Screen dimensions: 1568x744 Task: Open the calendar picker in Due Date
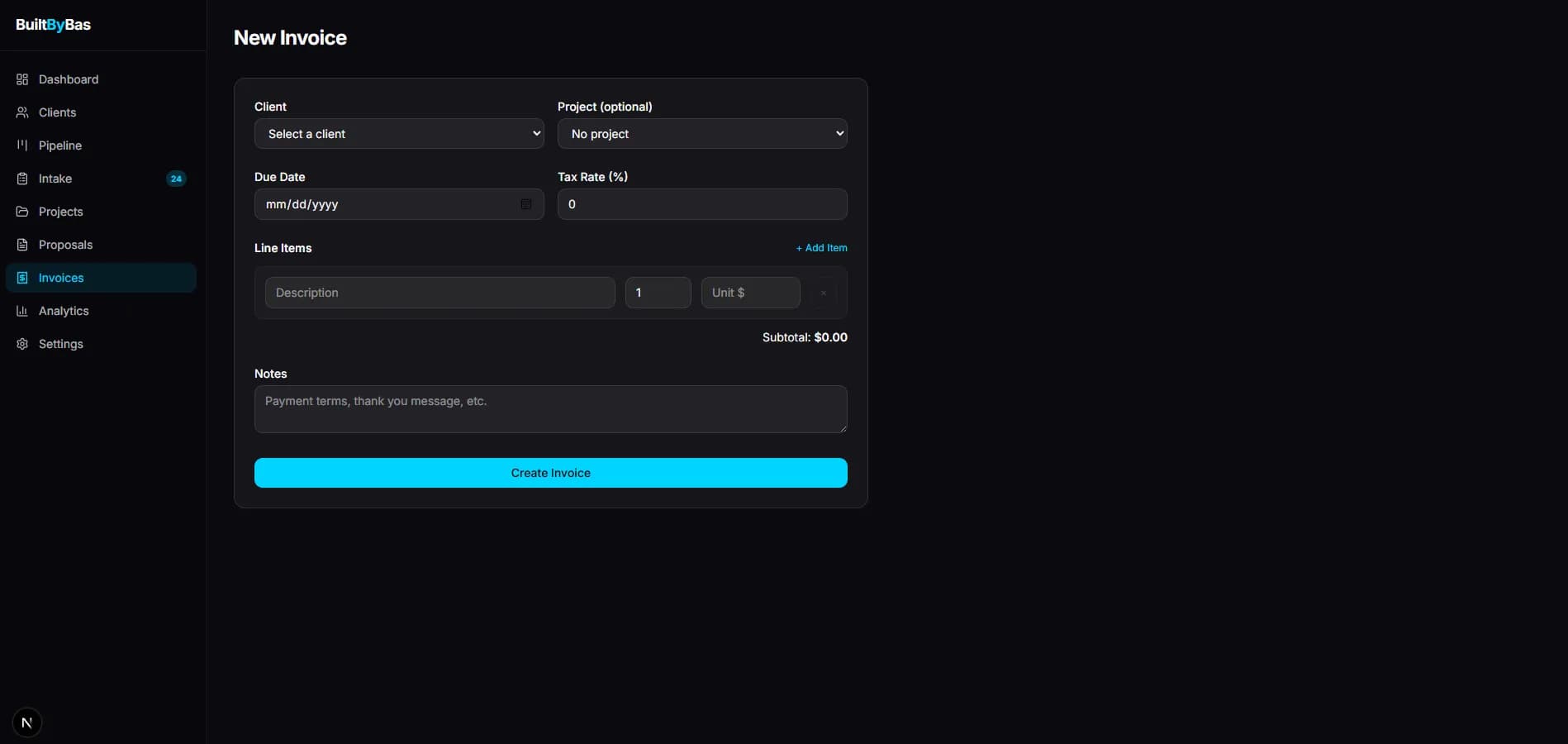coord(526,204)
